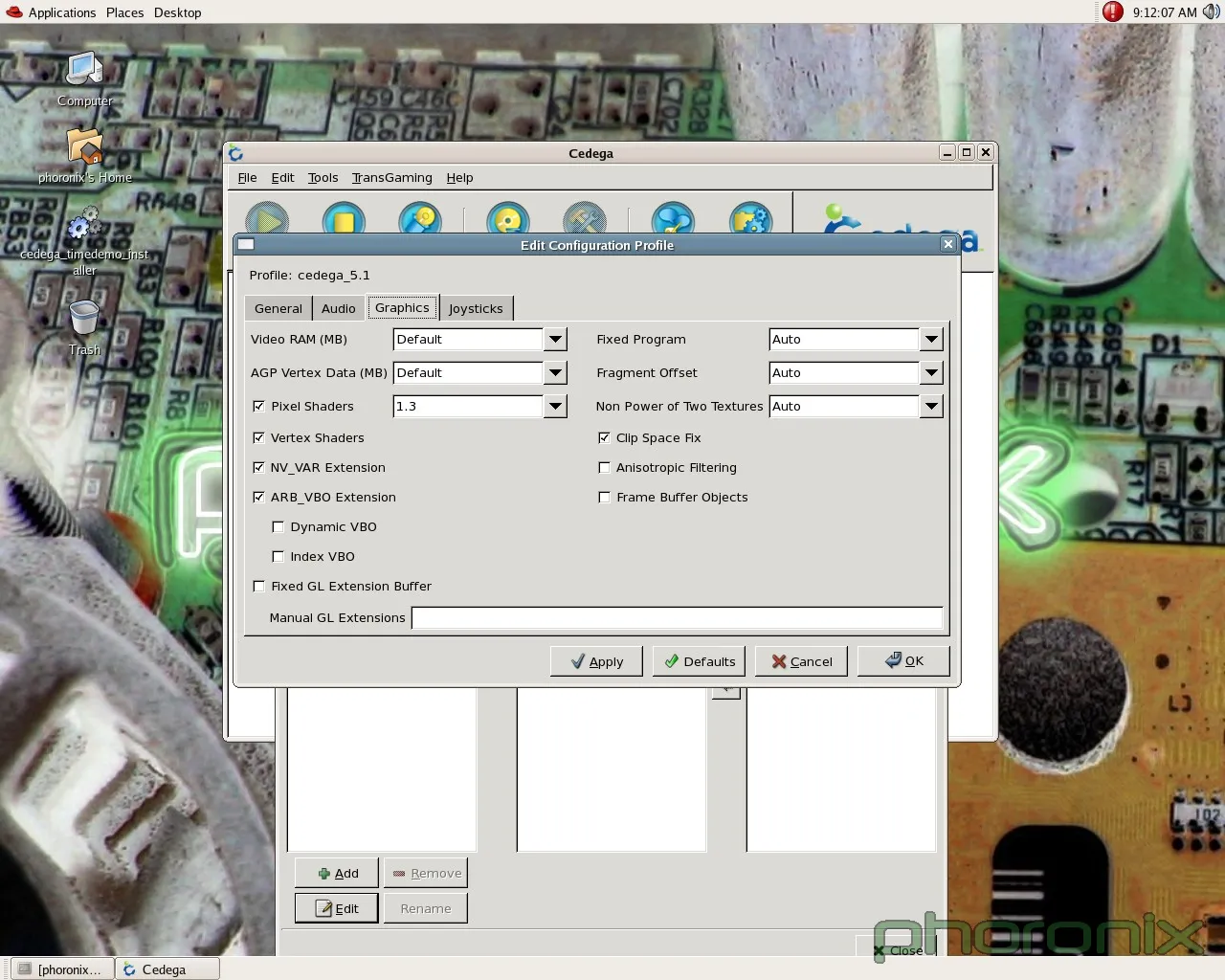Open the Edit menu in Cedega
The image size is (1225, 980).
click(282, 177)
